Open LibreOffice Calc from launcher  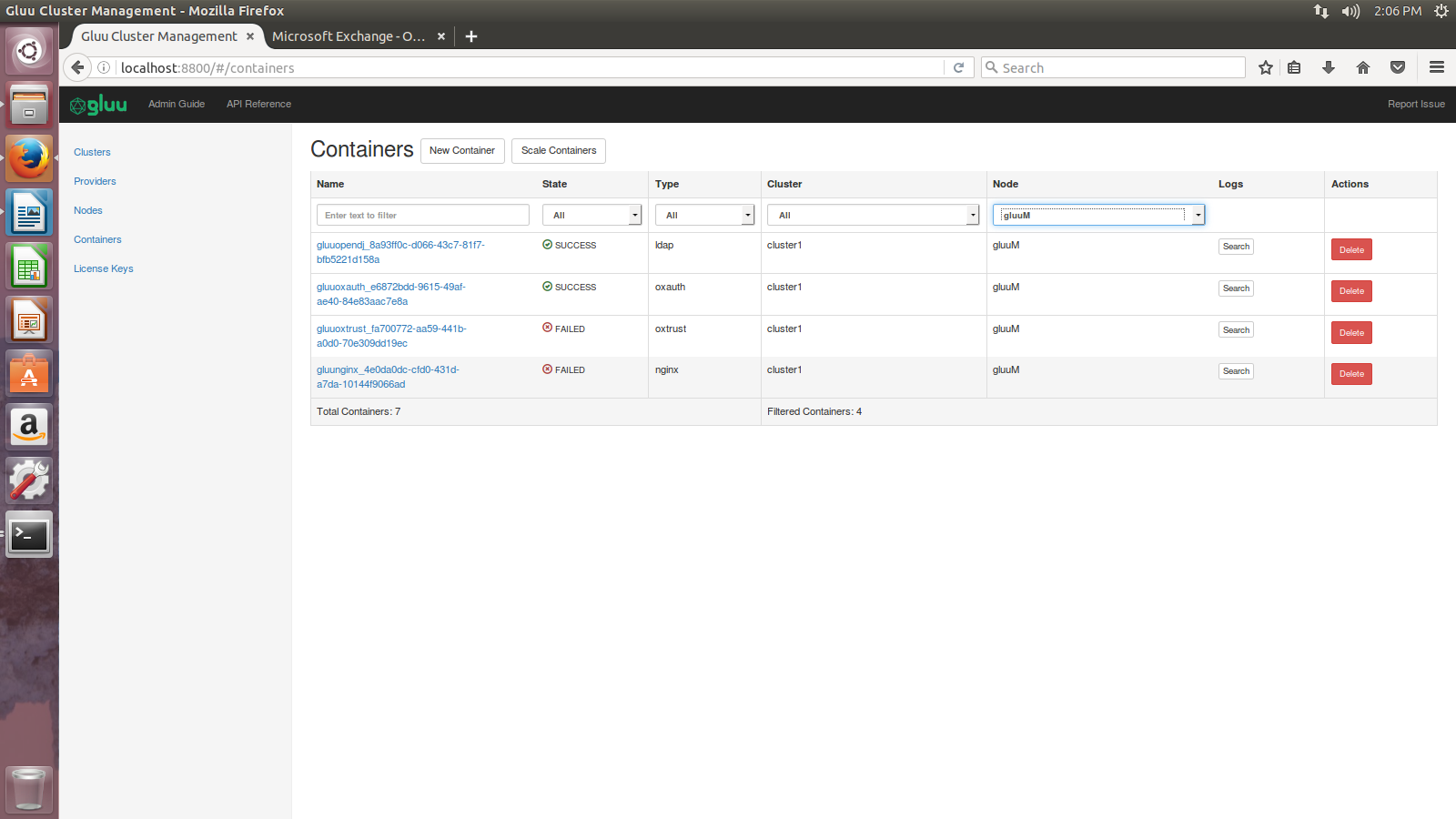29,268
